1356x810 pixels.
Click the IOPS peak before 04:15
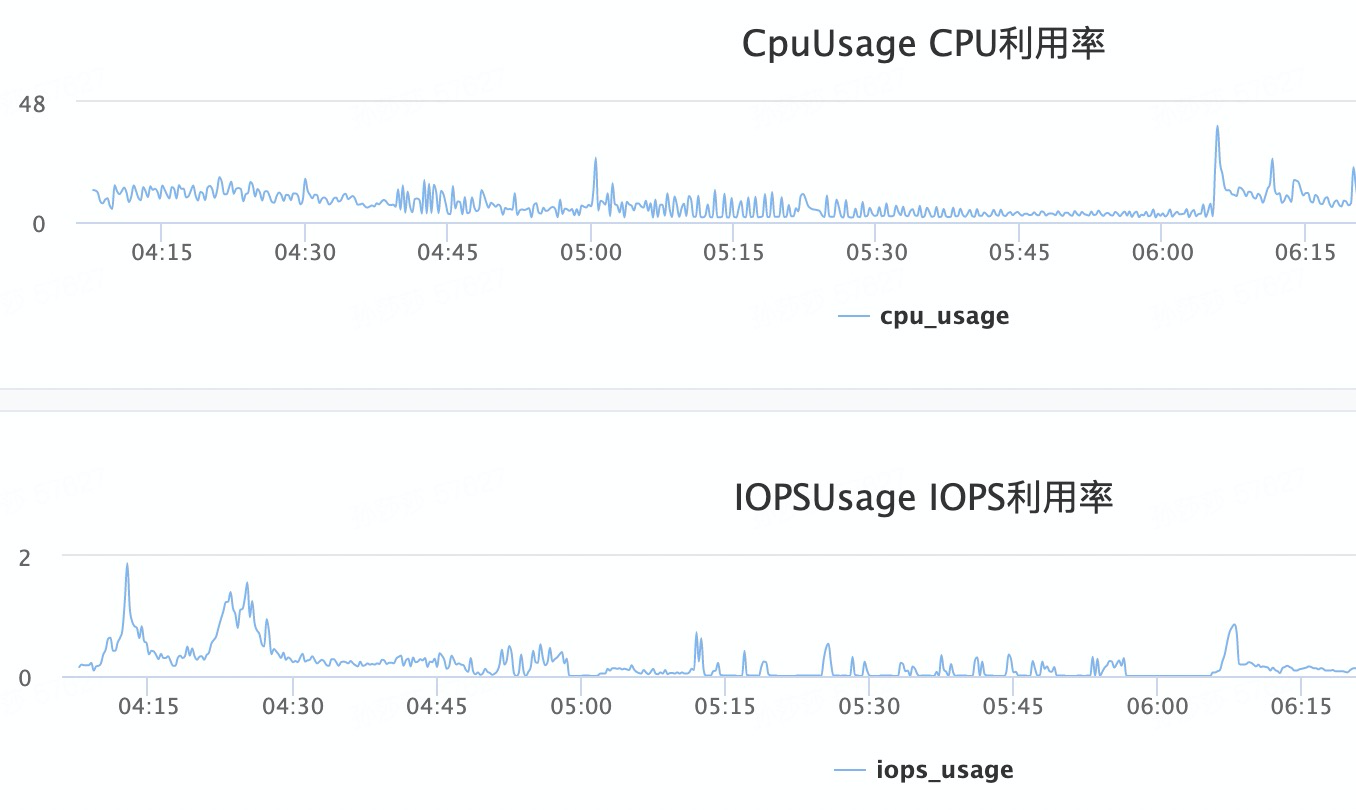point(127,565)
